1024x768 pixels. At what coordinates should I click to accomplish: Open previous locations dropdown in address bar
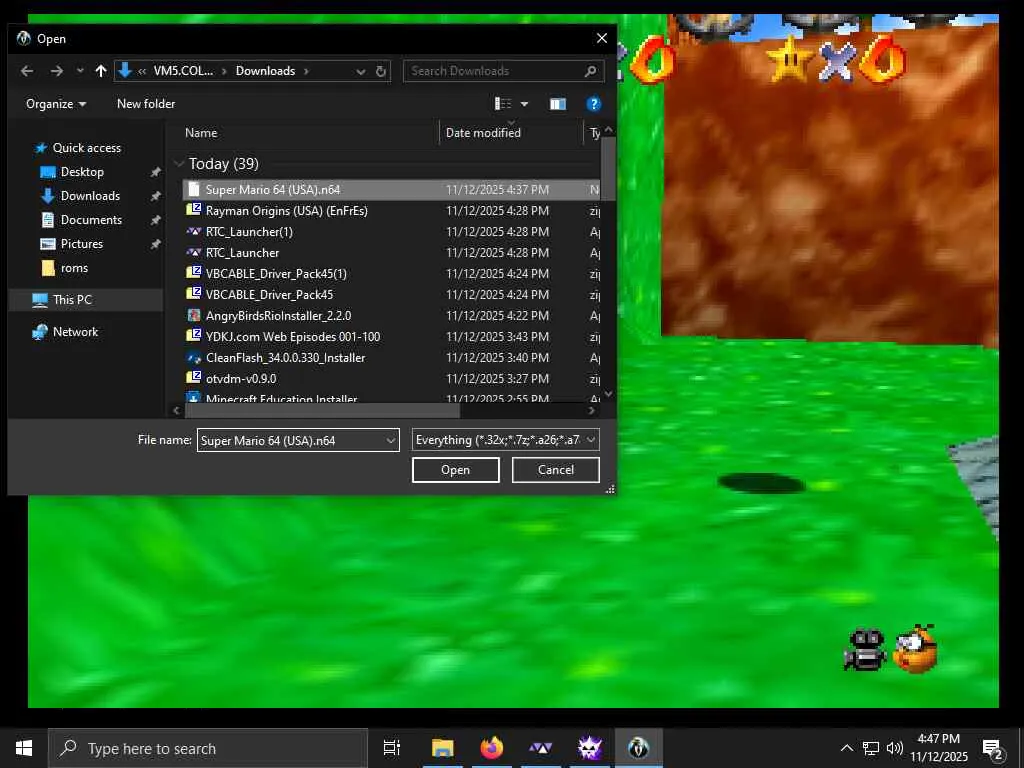click(x=360, y=71)
